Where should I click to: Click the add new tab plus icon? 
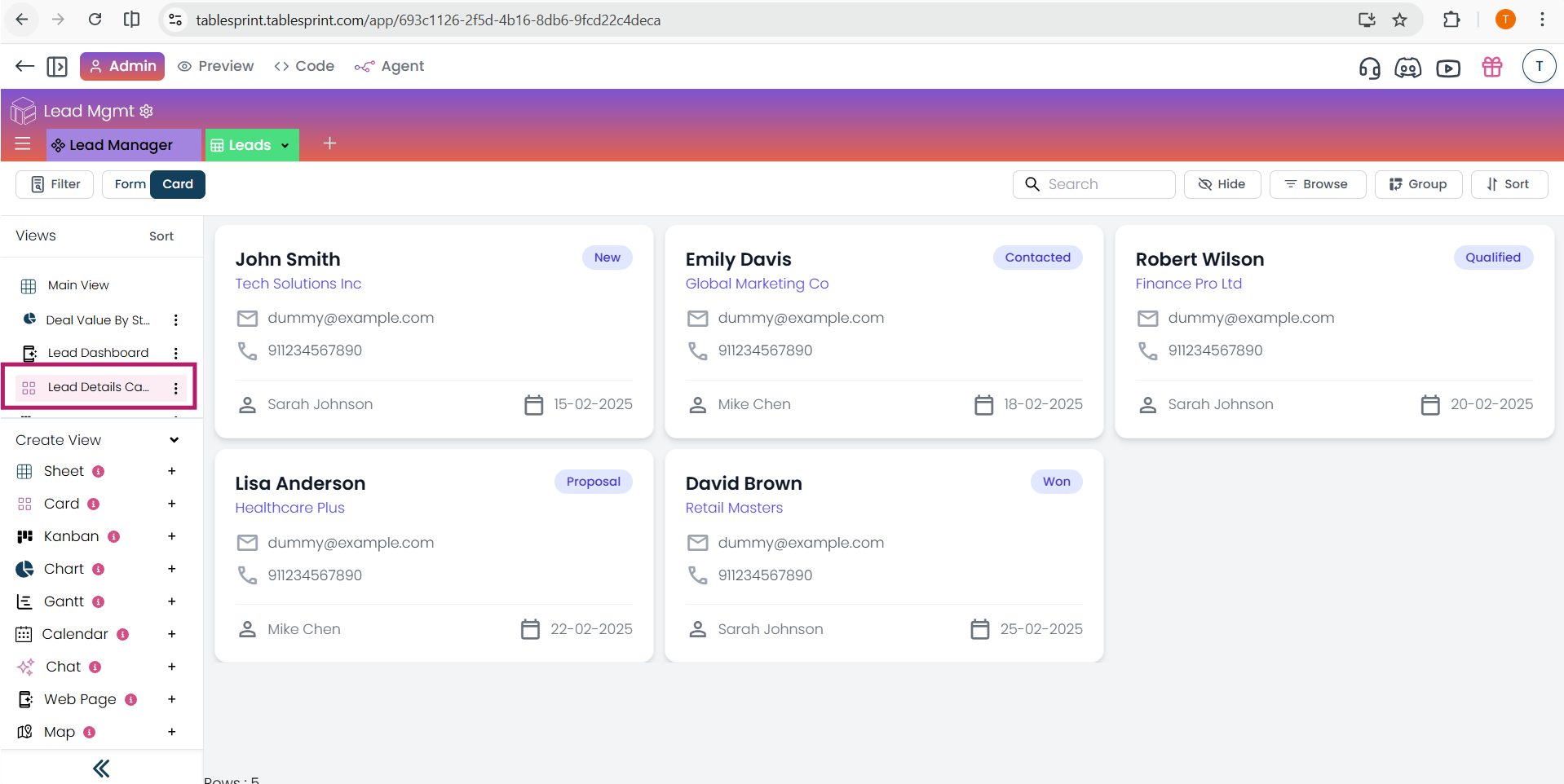pos(329,143)
